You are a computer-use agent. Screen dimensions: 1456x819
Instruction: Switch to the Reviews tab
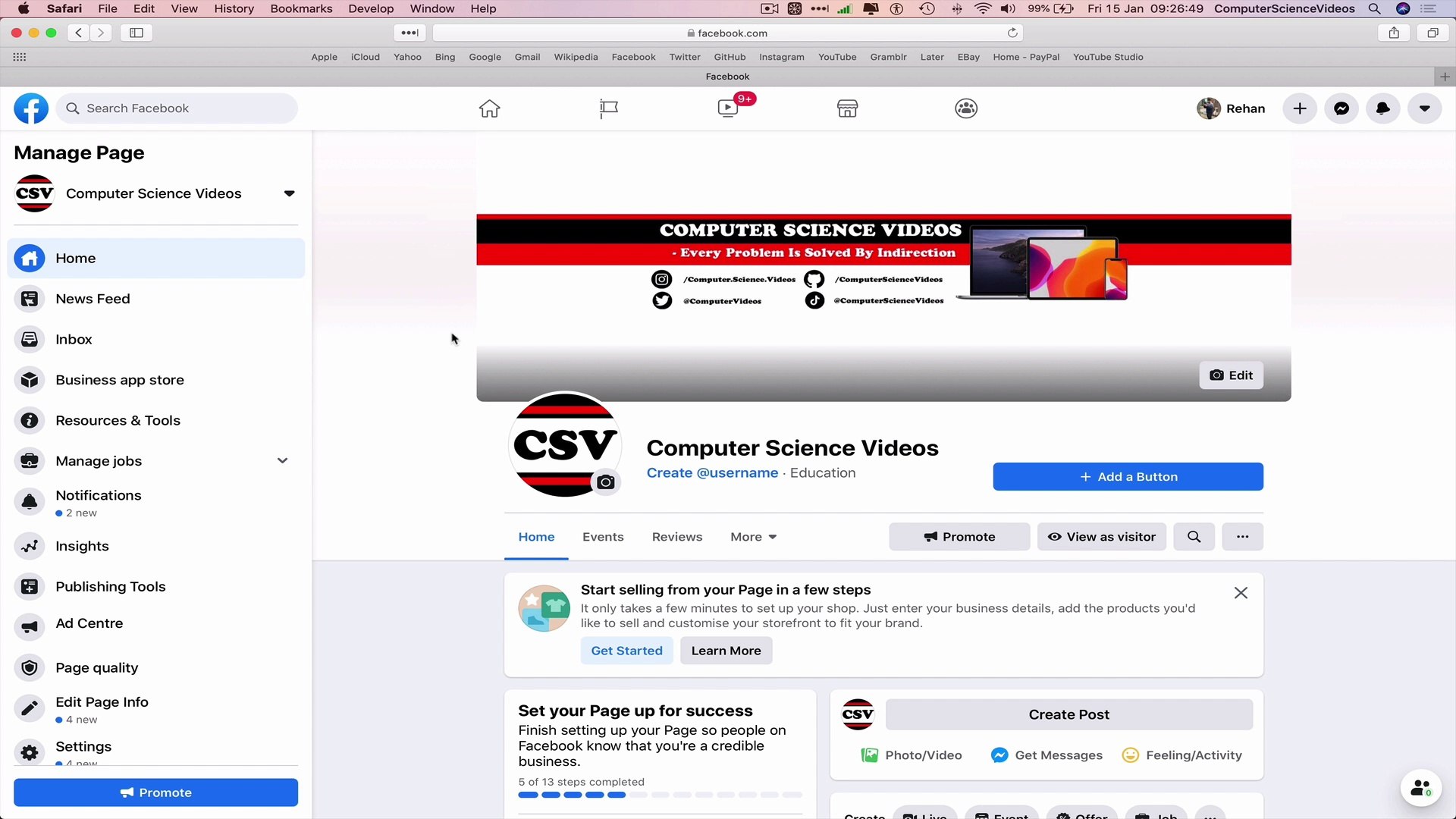click(x=677, y=536)
